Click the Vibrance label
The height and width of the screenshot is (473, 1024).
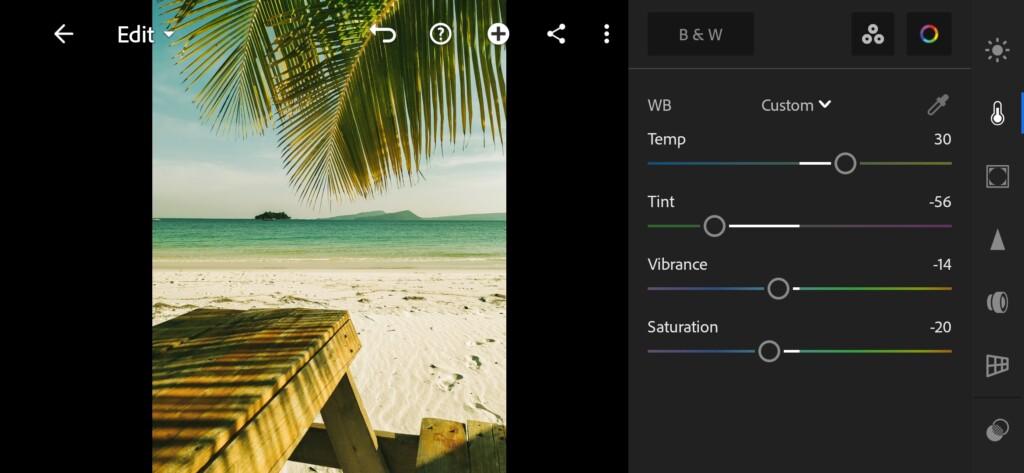(x=677, y=265)
